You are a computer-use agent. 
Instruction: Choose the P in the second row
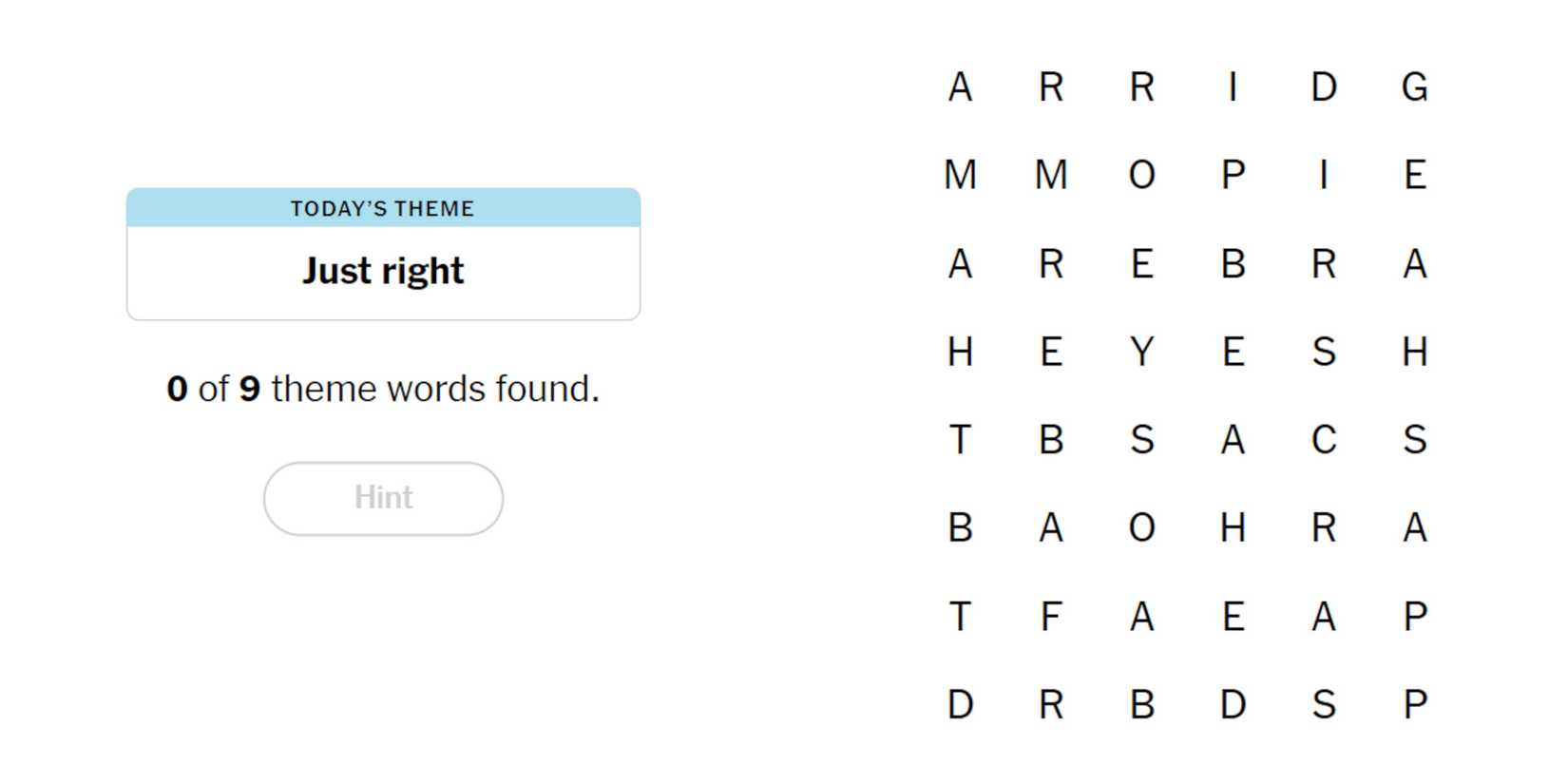click(1233, 175)
